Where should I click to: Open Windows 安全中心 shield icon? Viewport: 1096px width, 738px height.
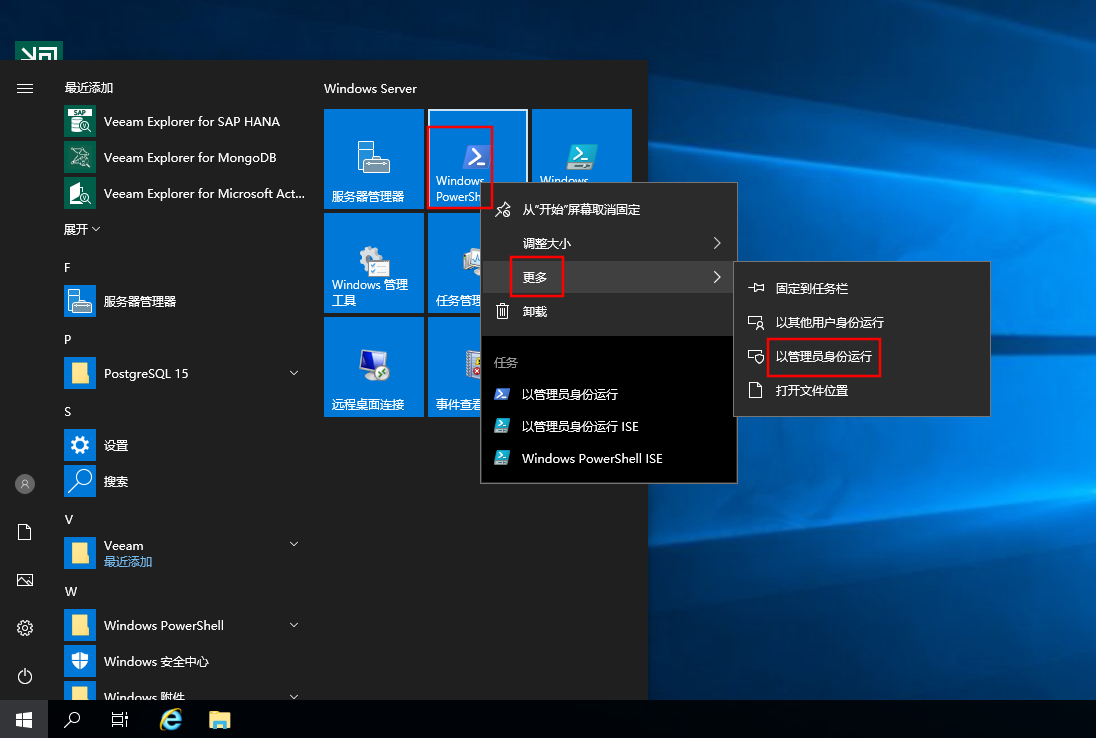pos(80,661)
